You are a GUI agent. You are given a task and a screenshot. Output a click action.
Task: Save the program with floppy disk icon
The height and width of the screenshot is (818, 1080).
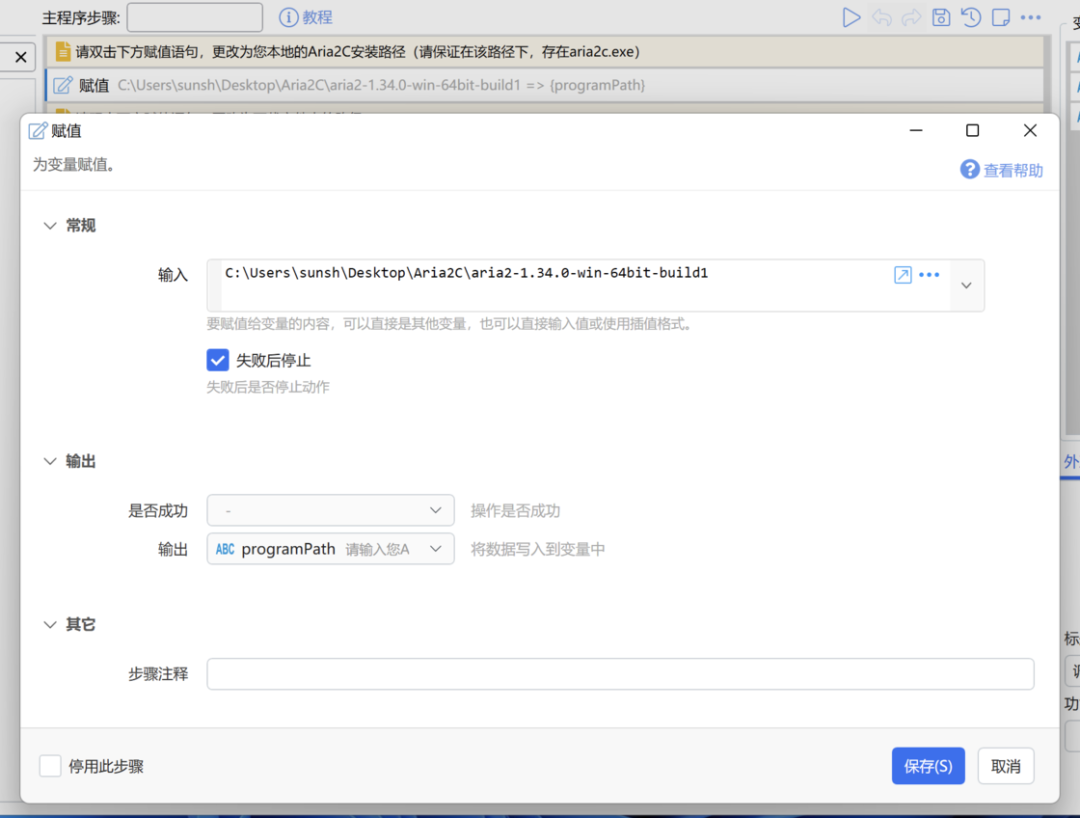click(941, 17)
